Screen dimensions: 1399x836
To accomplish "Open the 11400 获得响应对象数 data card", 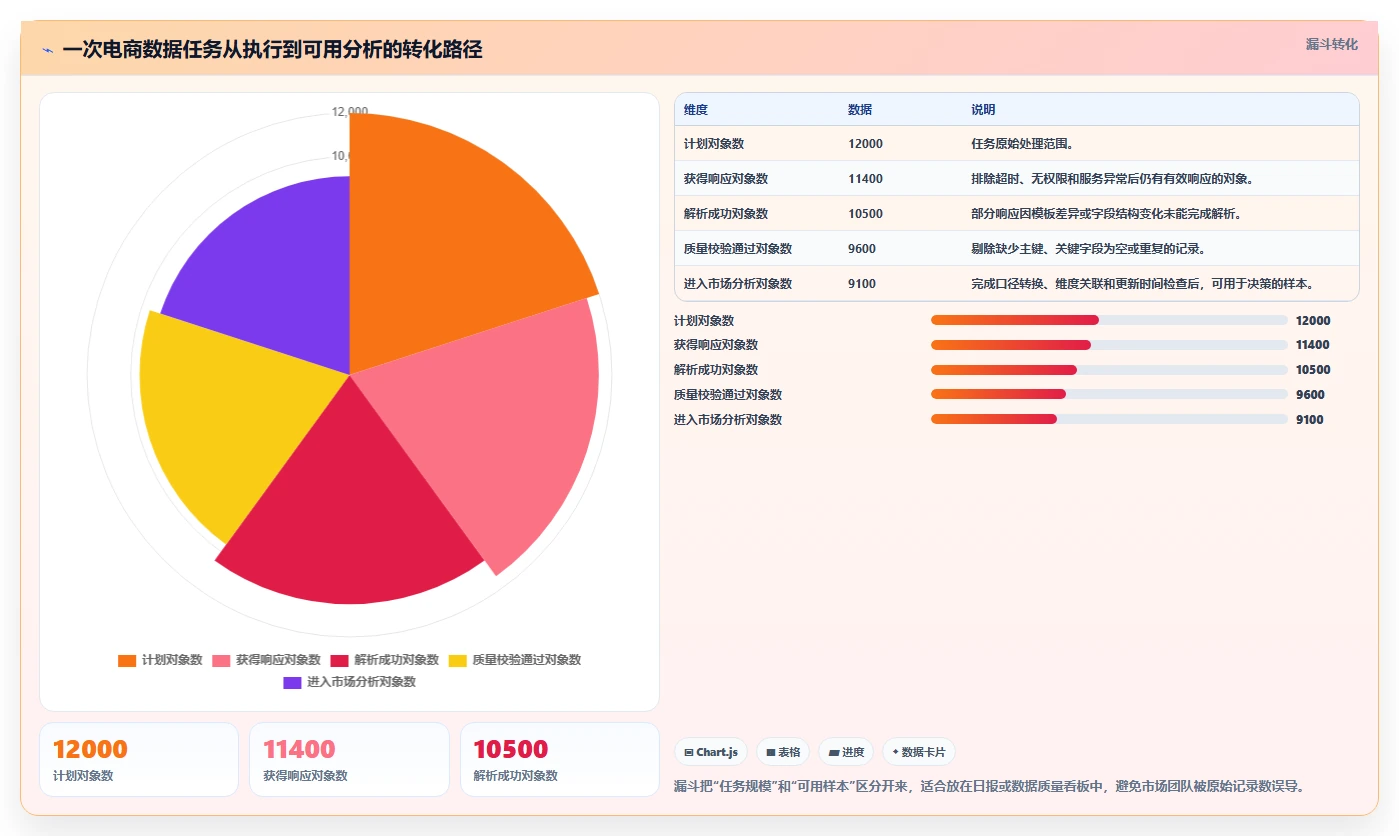I will [x=349, y=759].
